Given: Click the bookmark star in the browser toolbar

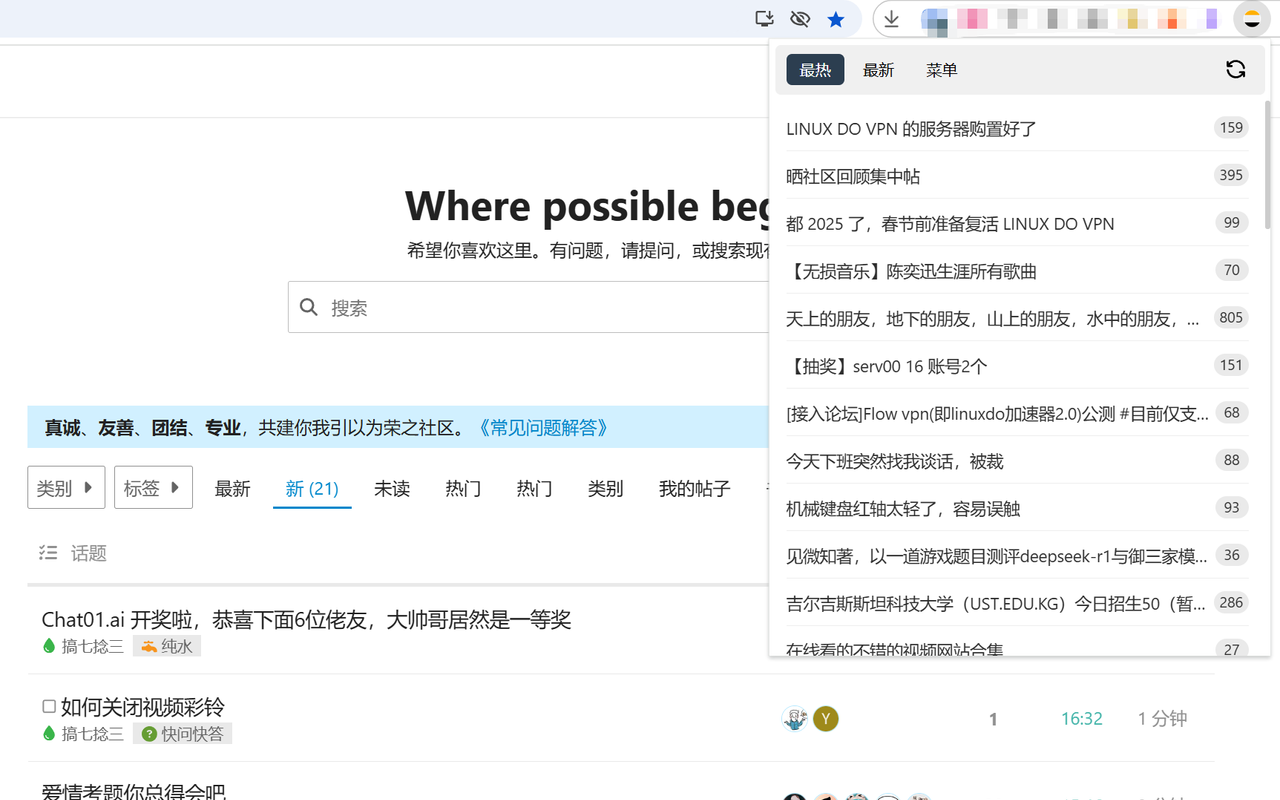Looking at the screenshot, I should [x=836, y=19].
